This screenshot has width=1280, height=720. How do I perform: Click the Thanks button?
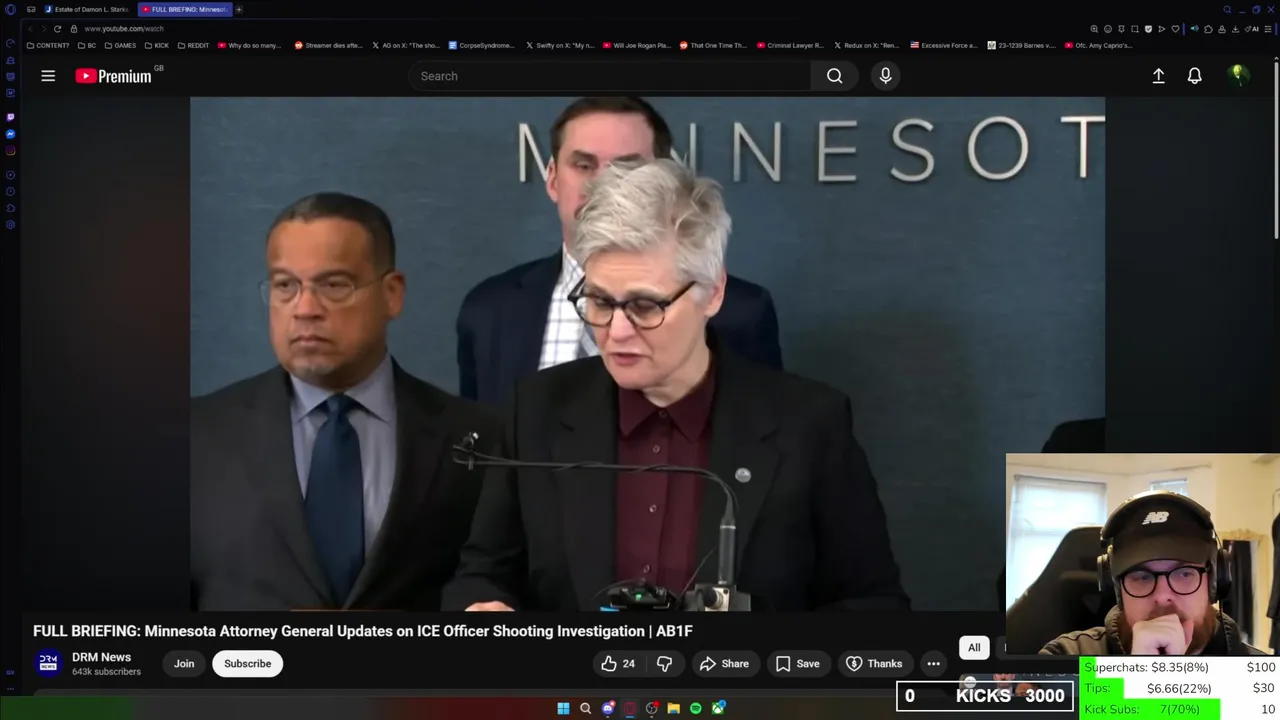[874, 663]
